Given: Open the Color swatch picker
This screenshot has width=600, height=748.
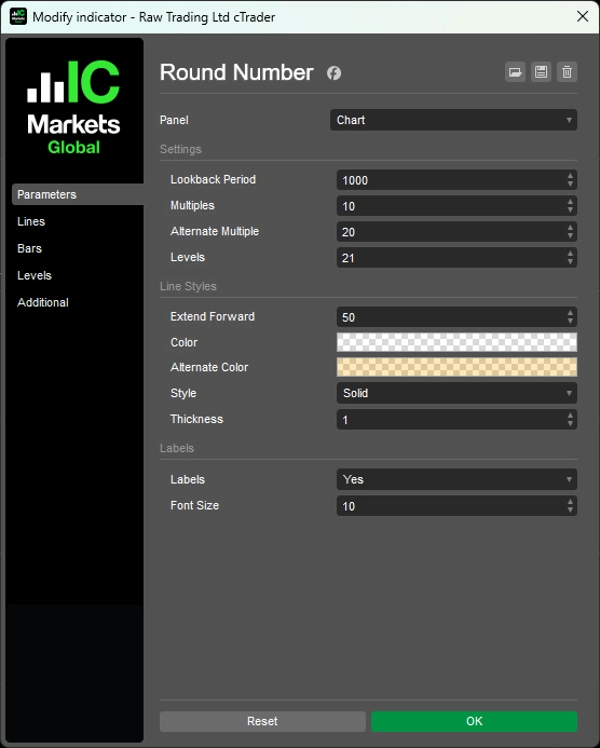Looking at the screenshot, I should tap(456, 342).
